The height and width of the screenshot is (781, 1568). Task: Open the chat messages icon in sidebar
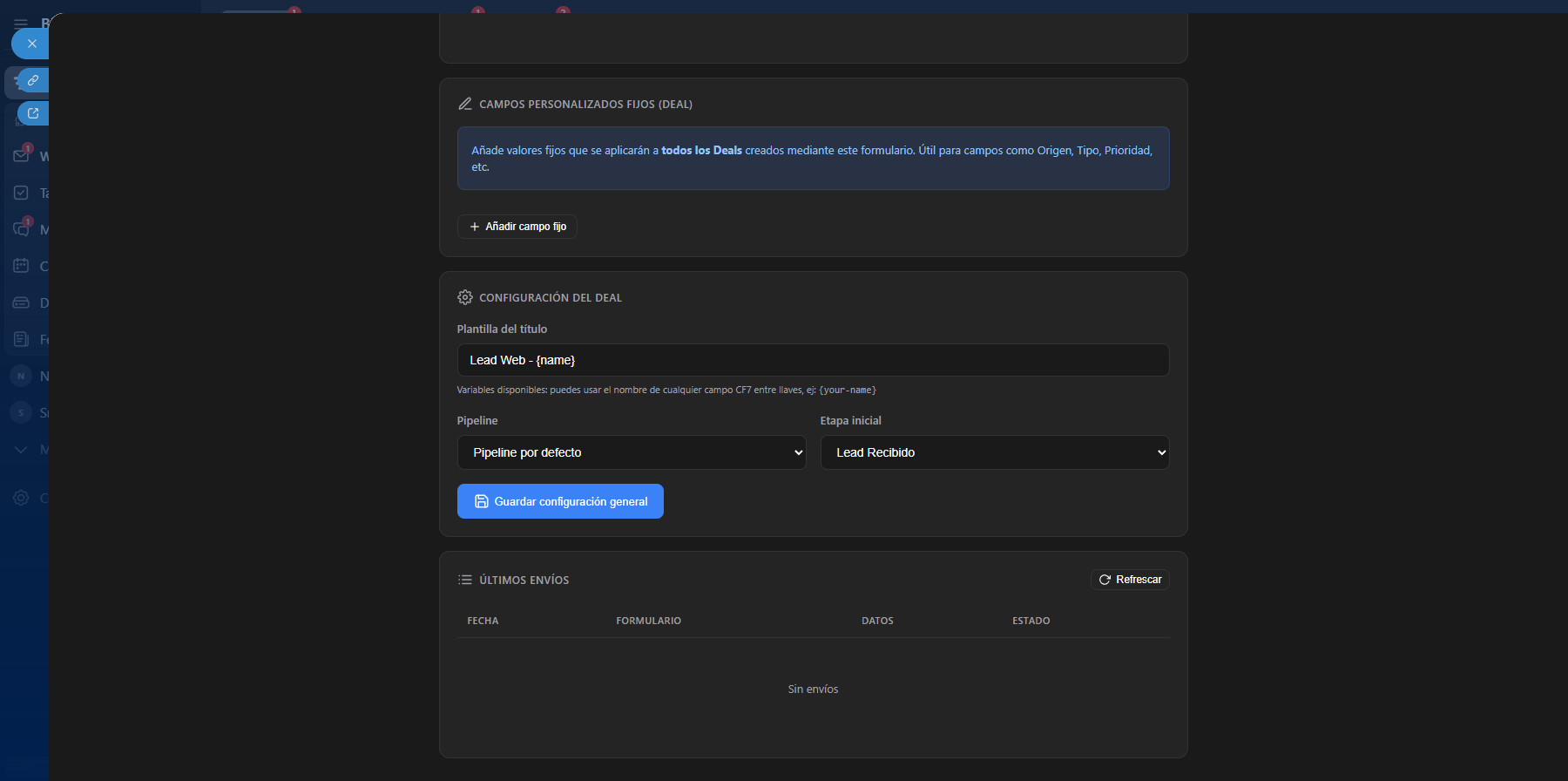click(22, 229)
